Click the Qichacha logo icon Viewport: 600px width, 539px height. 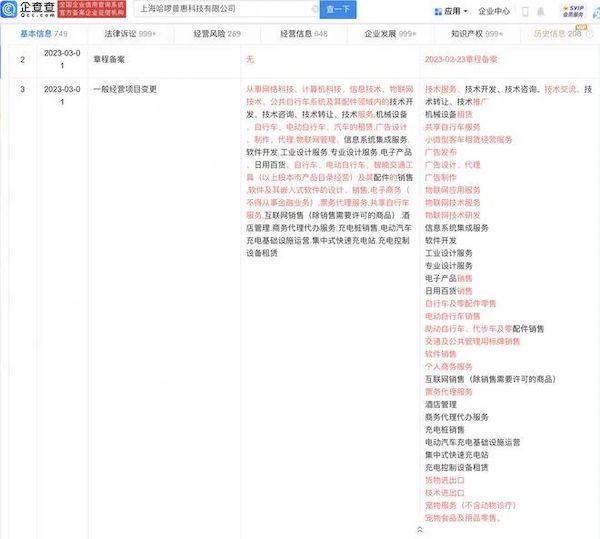coord(9,9)
